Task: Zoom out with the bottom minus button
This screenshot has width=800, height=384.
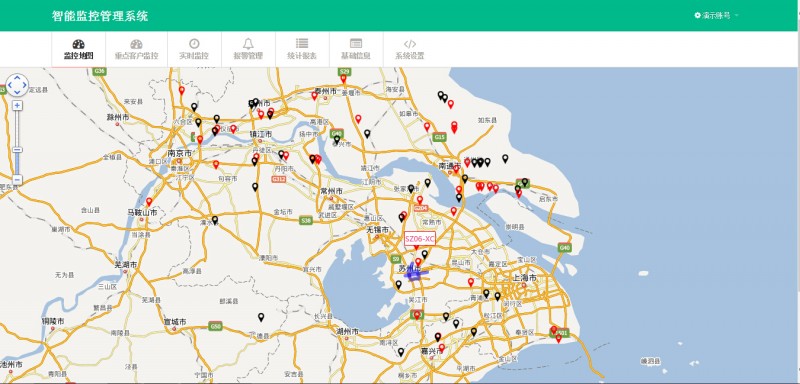Action: [17, 180]
